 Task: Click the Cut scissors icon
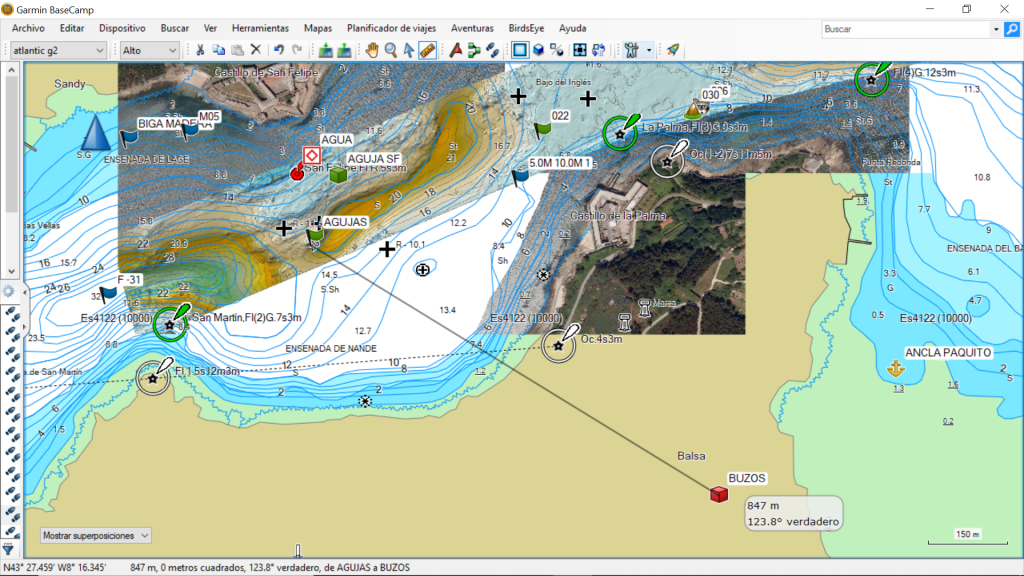(200, 50)
